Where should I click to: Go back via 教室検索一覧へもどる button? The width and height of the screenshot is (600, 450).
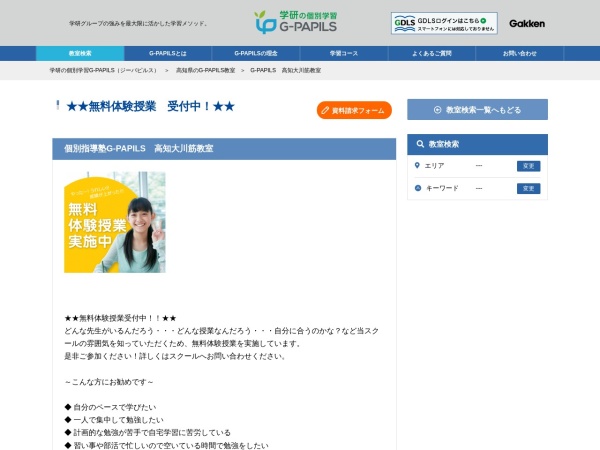coord(477,110)
